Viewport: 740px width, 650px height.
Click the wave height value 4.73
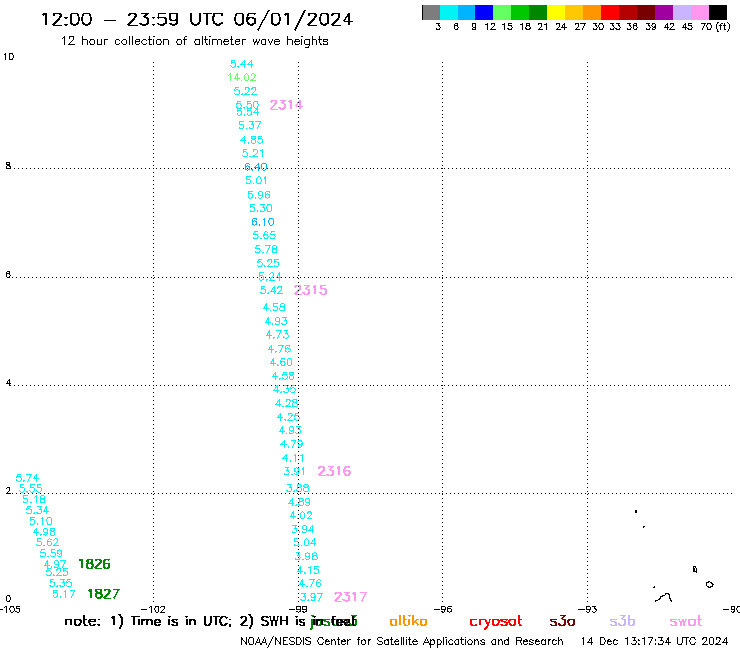click(x=278, y=335)
